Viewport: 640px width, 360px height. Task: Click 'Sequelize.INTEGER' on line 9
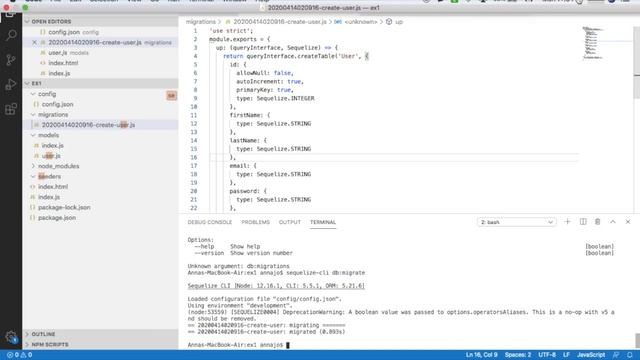point(285,98)
